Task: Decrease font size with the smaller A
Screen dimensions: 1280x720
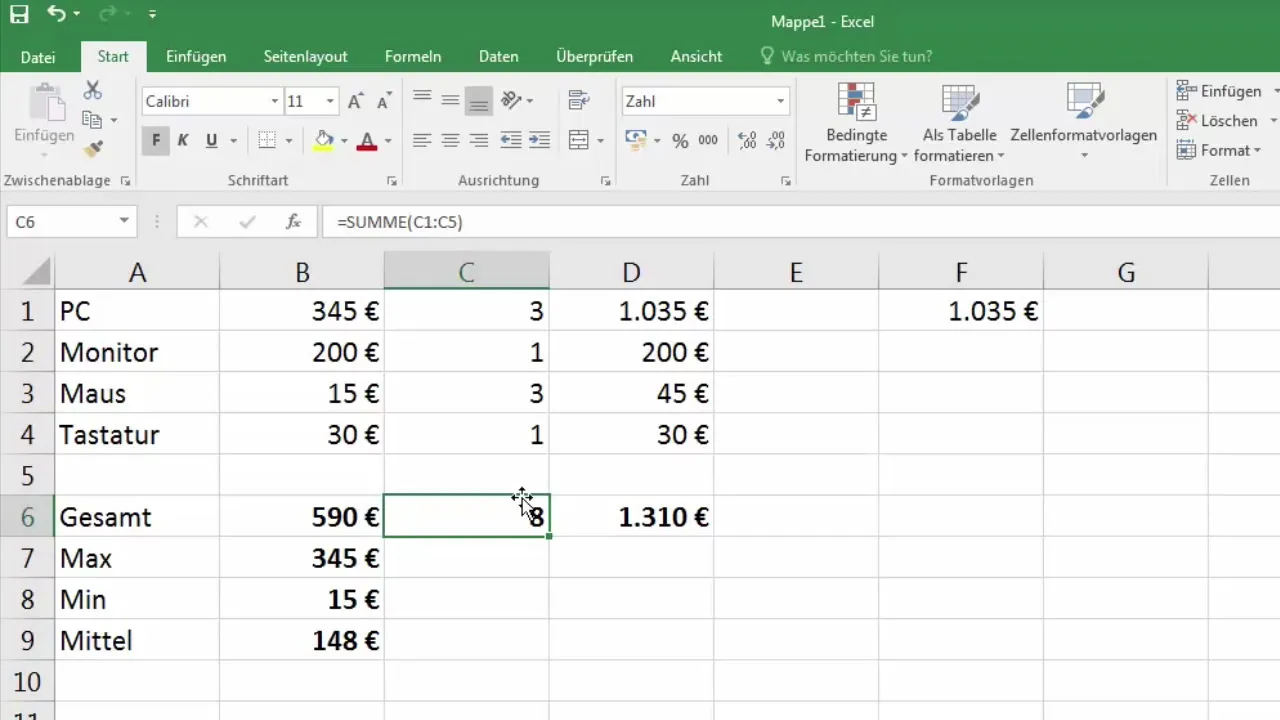Action: click(383, 101)
